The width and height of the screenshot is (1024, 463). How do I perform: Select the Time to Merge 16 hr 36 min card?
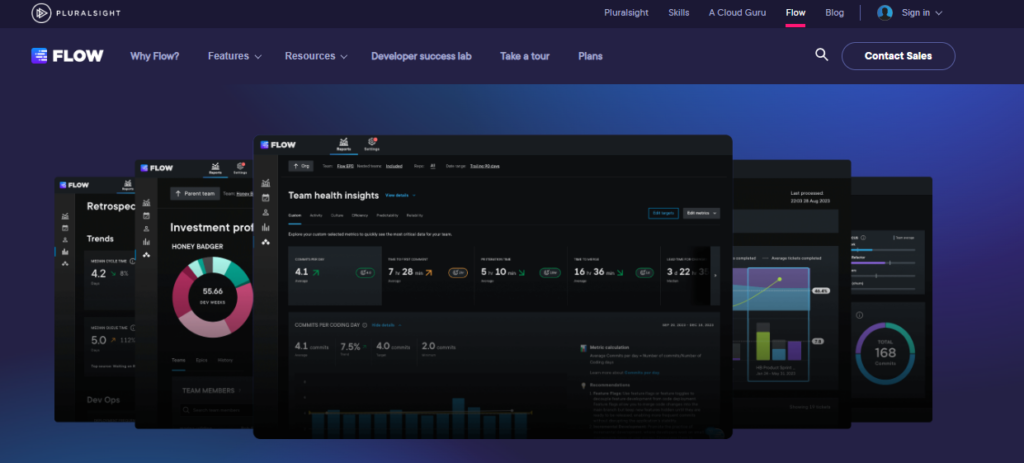613,276
